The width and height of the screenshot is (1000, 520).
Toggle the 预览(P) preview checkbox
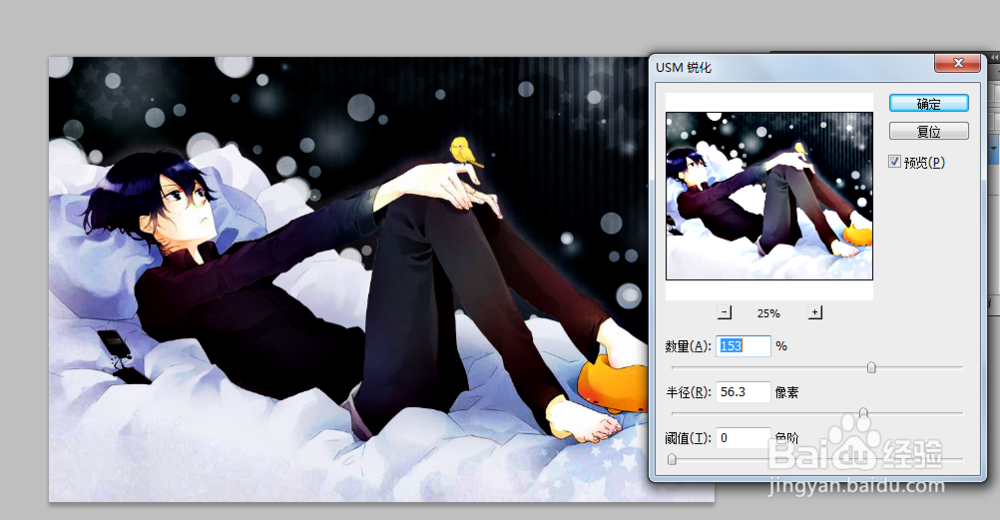pos(895,162)
